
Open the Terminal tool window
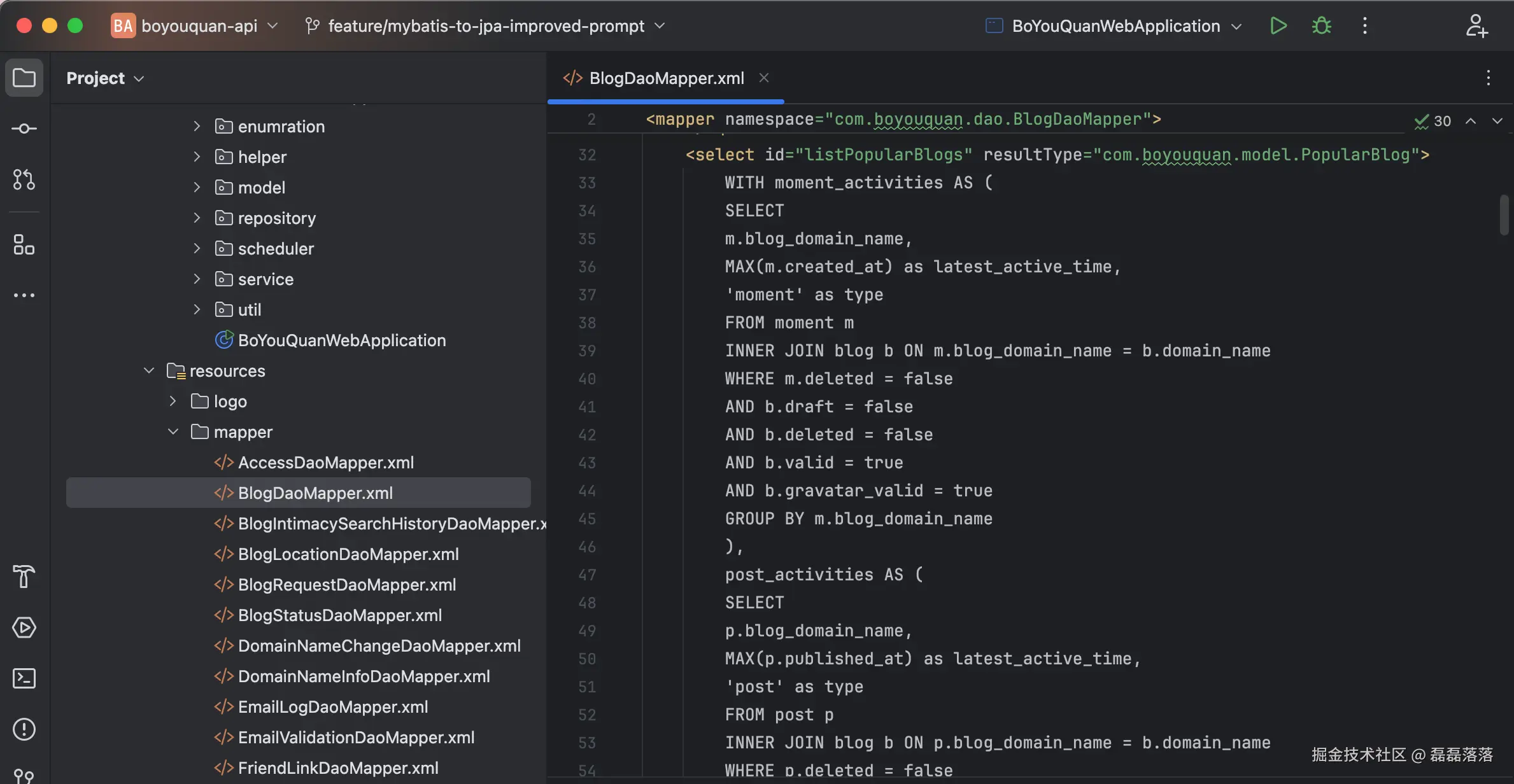[24, 678]
